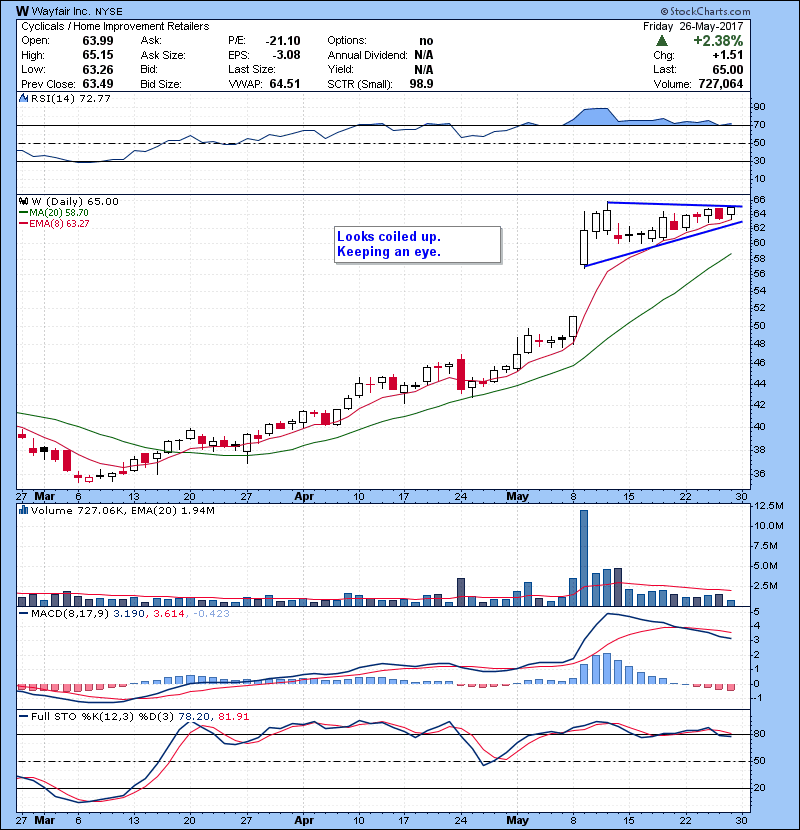Screen dimensions: 800x830
Task: Click the Last value 65.00
Action: click(727, 69)
